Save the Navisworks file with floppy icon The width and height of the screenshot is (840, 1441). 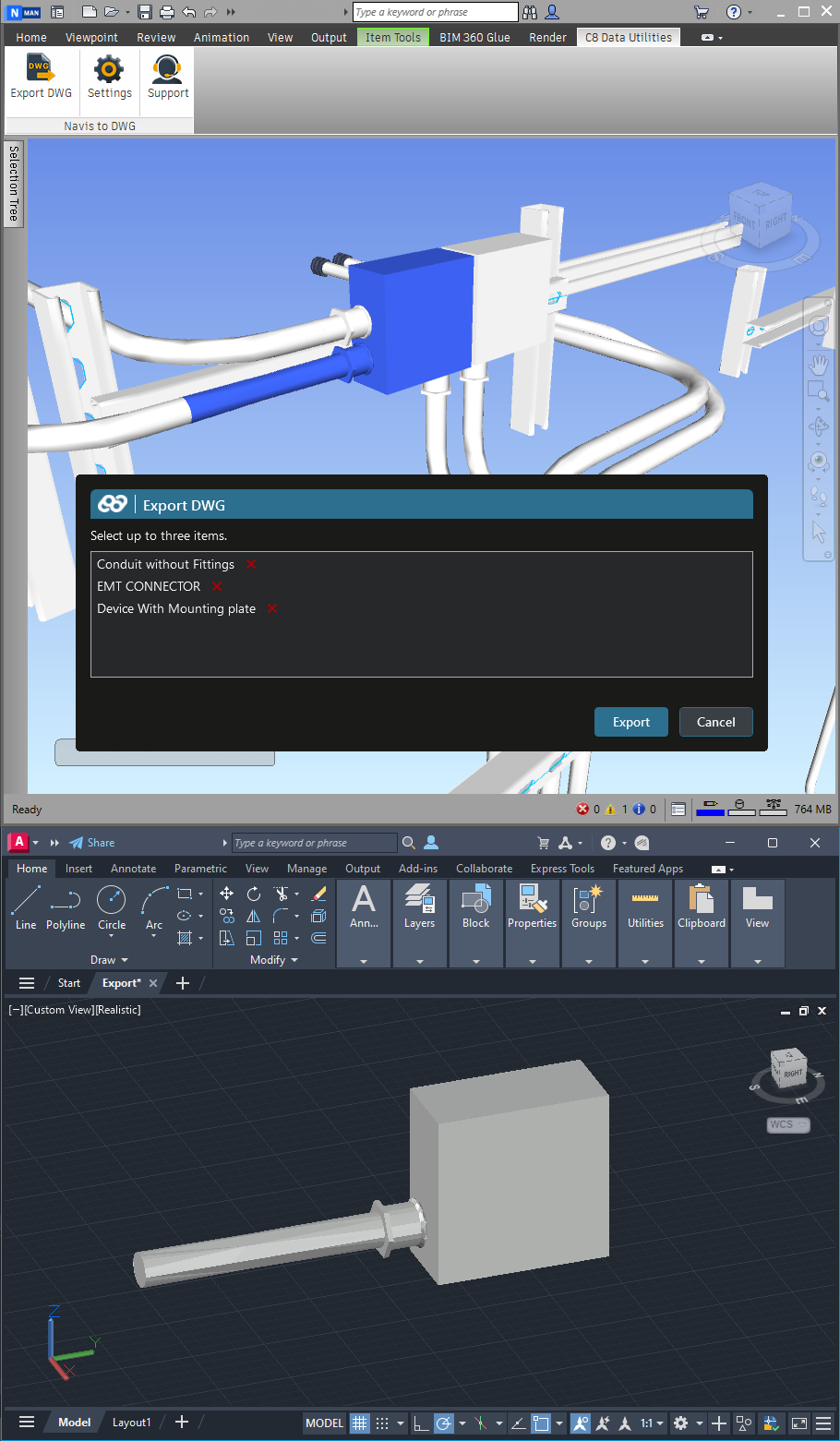pos(145,12)
